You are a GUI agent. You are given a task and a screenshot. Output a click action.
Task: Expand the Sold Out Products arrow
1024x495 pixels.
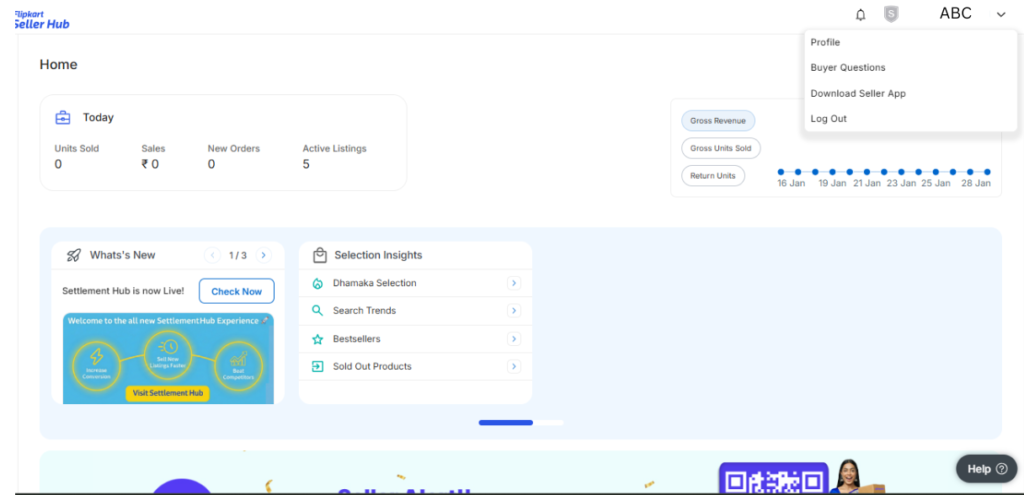pyautogui.click(x=514, y=366)
